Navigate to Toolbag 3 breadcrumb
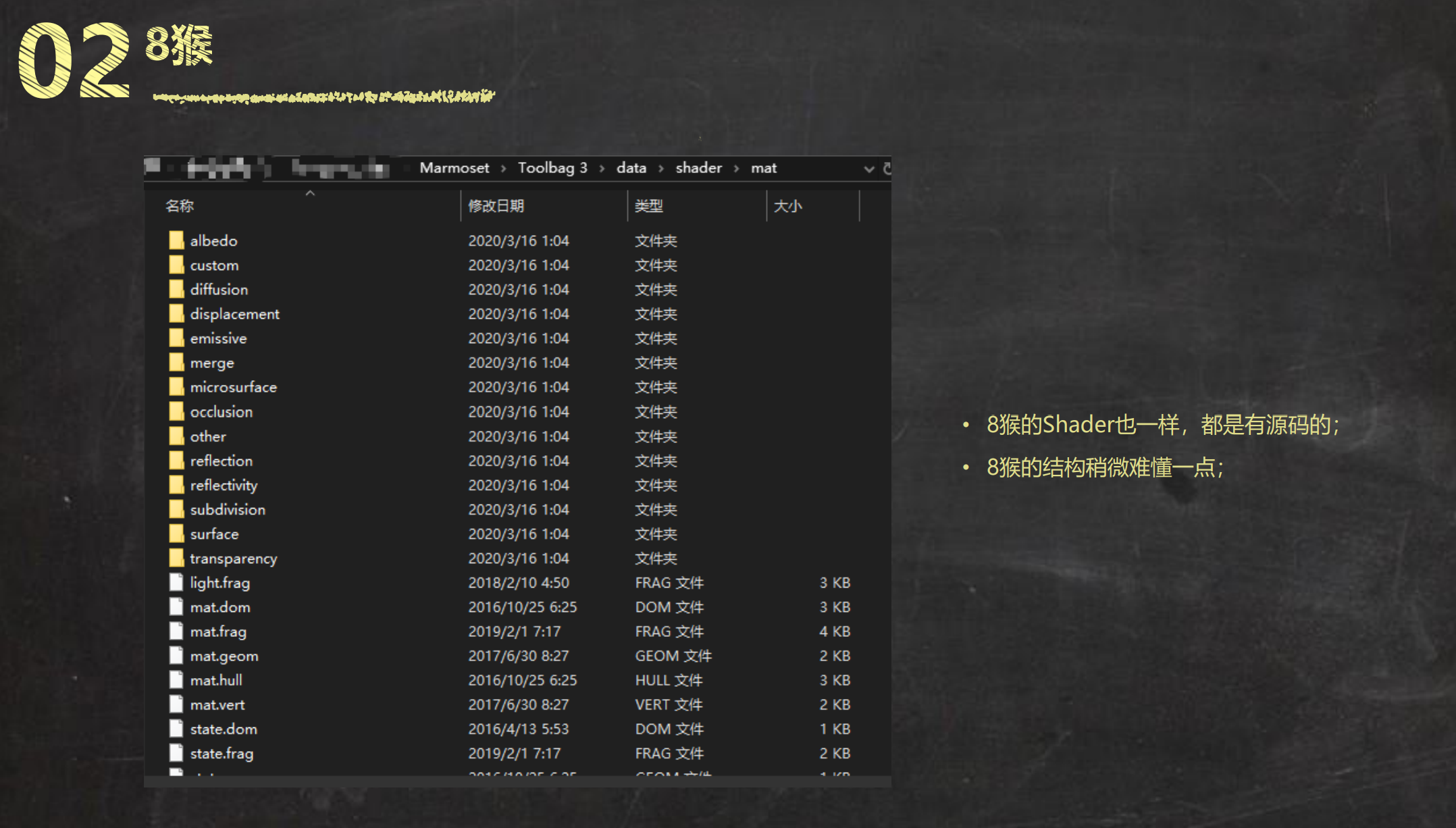Viewport: 1456px width, 828px height. click(x=552, y=168)
